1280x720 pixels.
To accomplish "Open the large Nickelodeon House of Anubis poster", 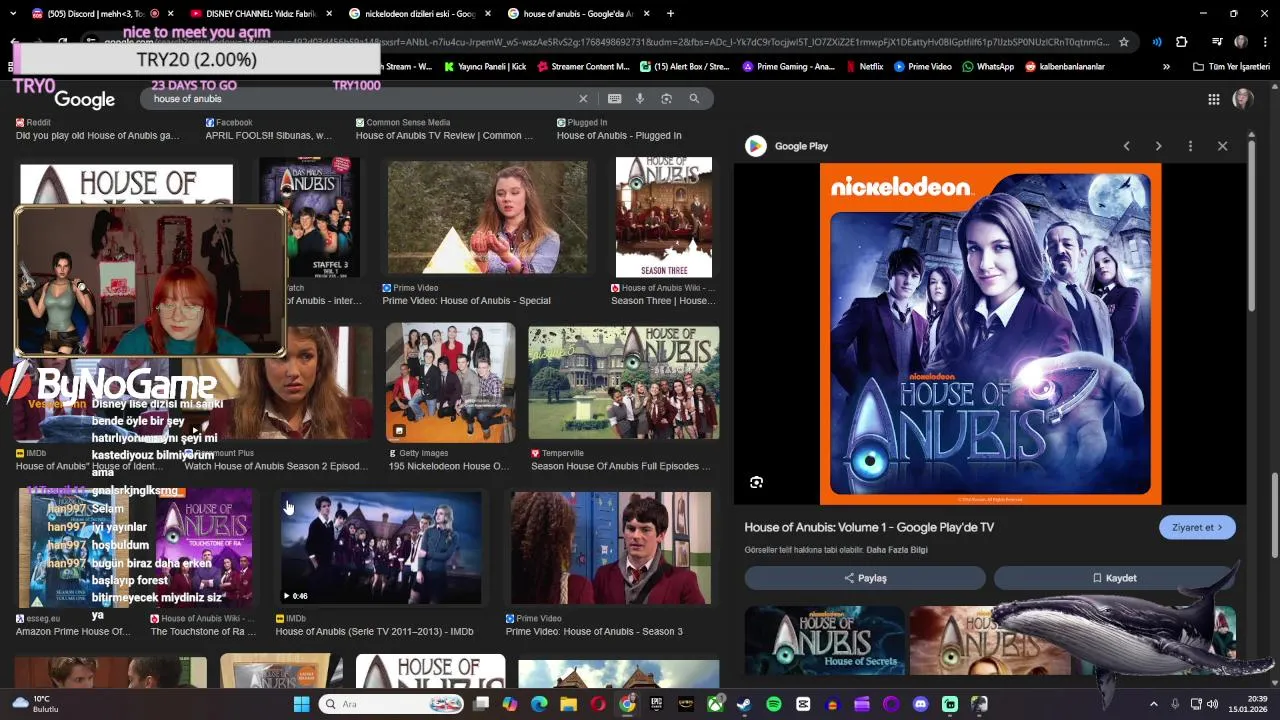I will click(990, 334).
